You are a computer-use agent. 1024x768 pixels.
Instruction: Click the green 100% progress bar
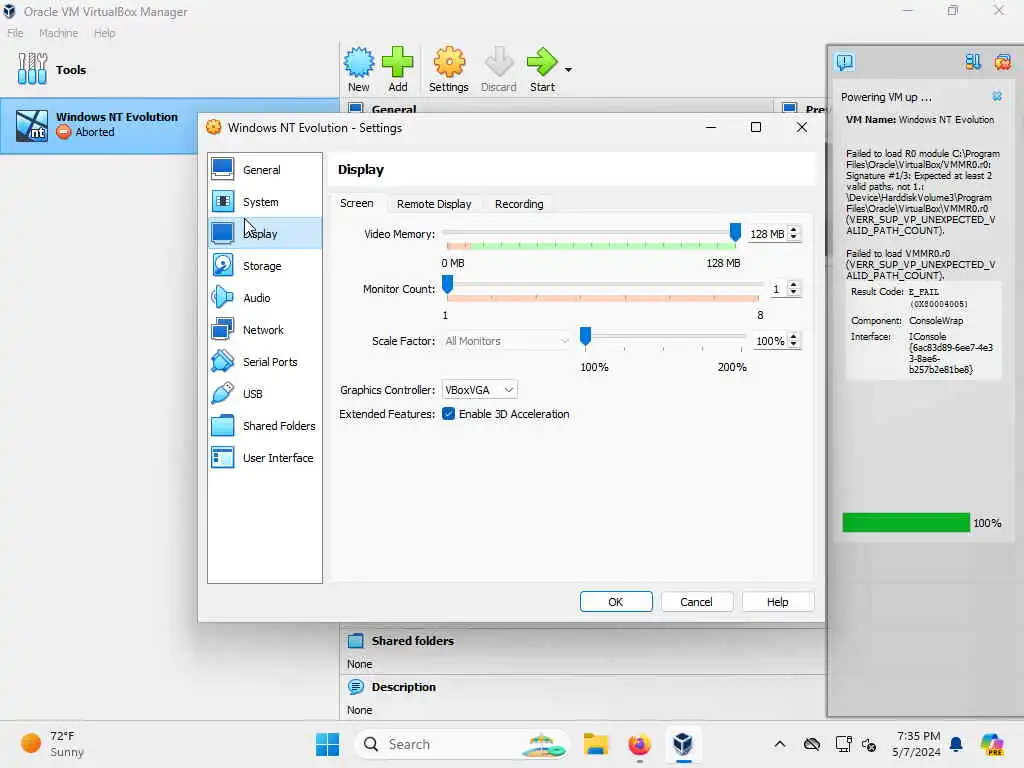coord(906,522)
